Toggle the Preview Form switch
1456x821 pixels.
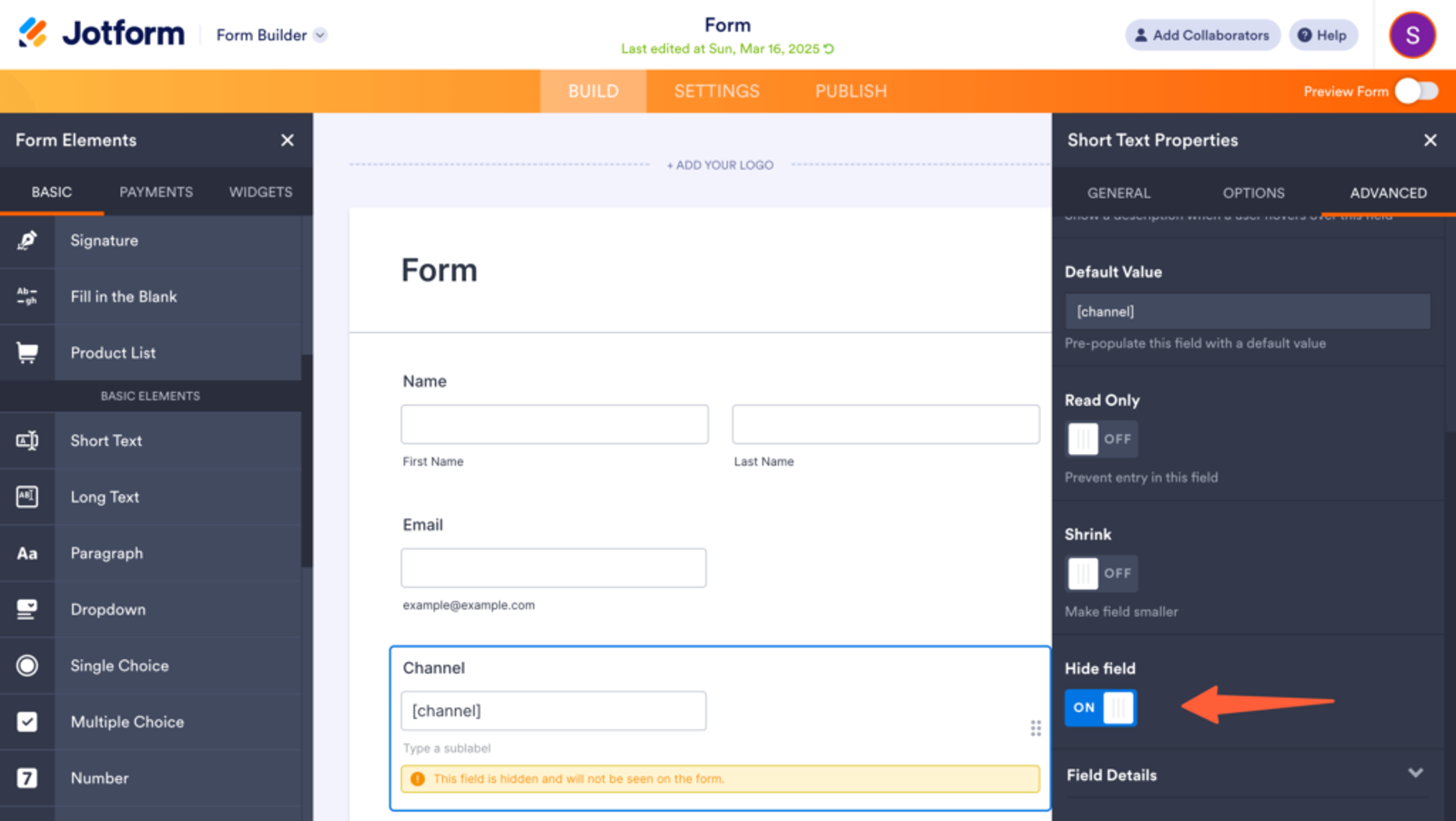[x=1417, y=91]
